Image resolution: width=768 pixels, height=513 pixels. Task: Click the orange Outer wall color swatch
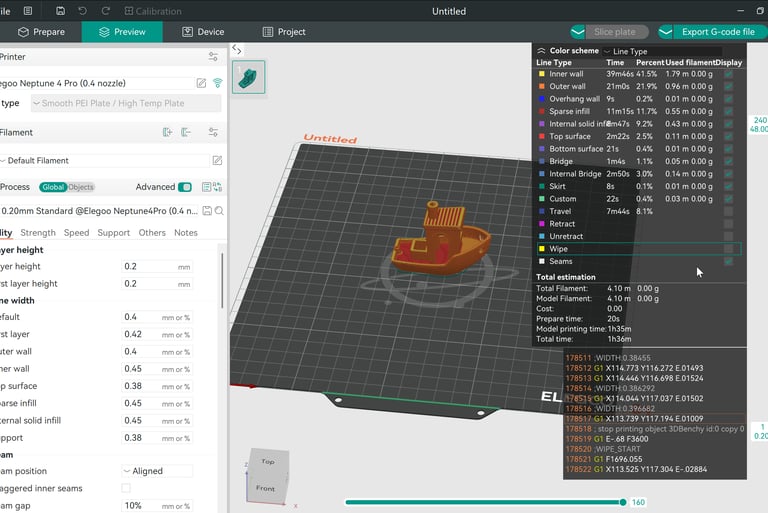542,86
